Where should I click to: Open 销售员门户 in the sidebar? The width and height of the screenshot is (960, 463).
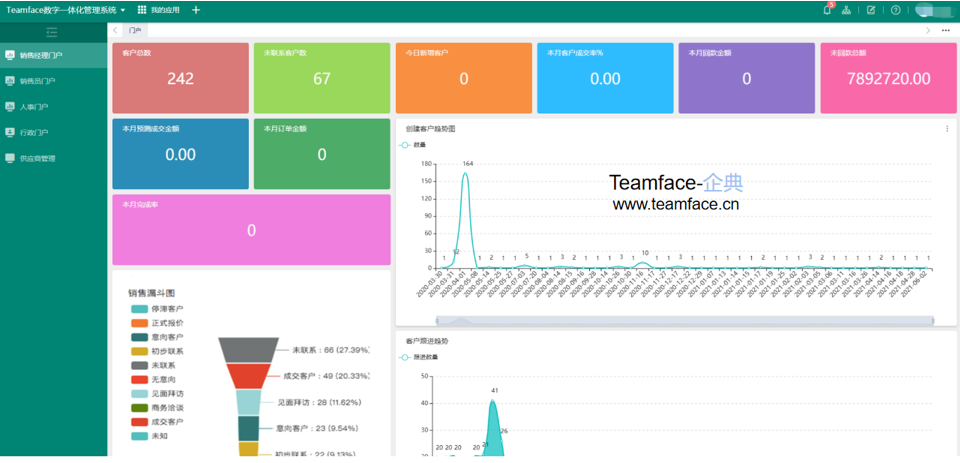(x=53, y=81)
